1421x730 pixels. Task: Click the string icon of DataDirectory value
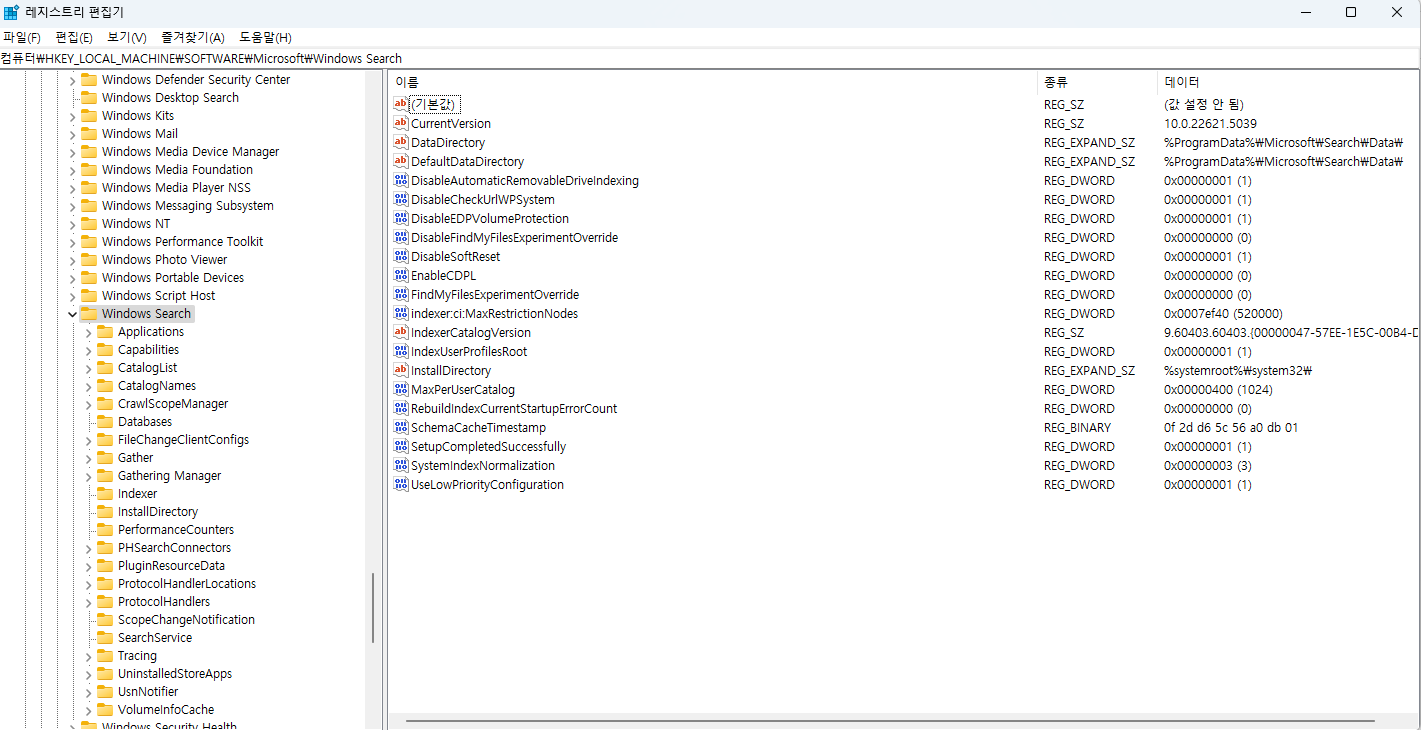coord(401,142)
